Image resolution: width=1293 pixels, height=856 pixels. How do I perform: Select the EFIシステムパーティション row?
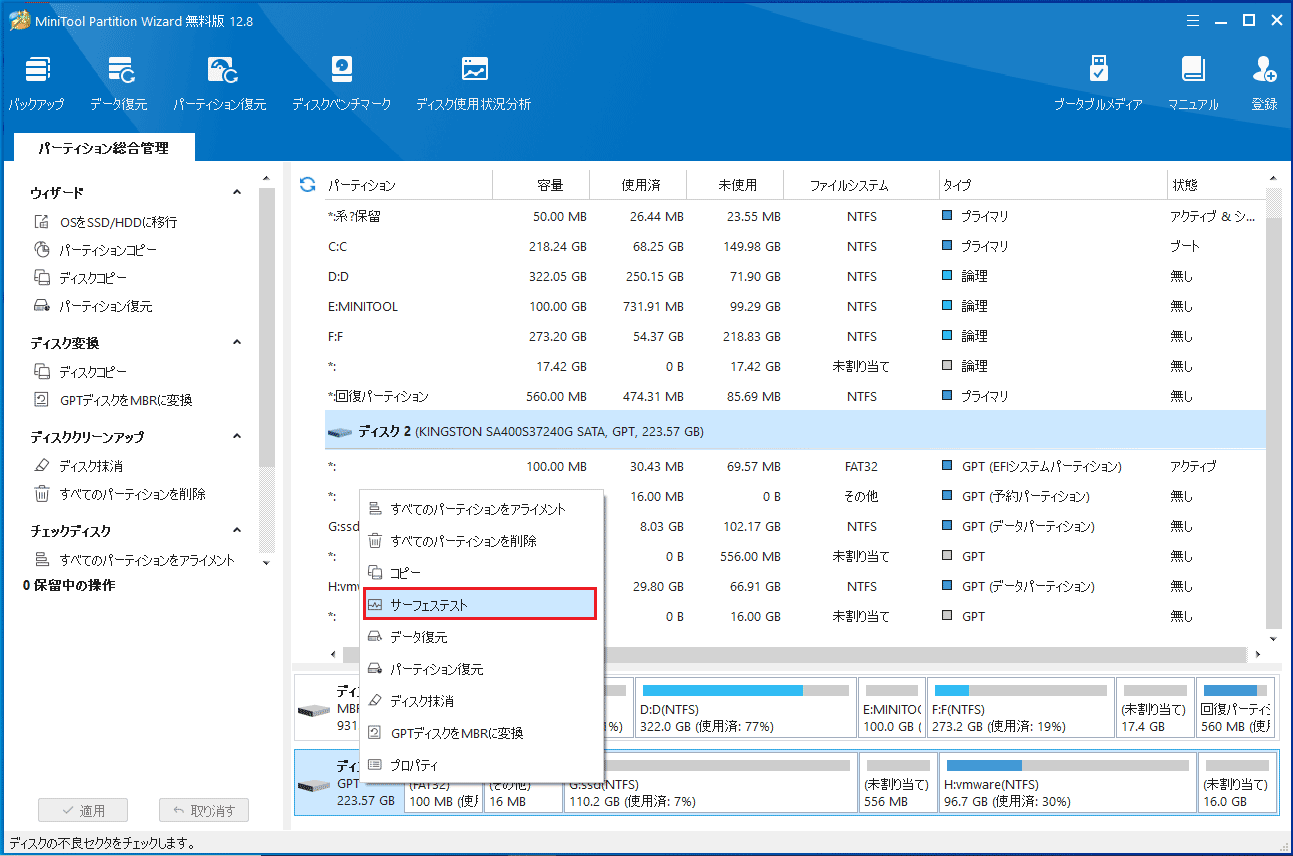pos(795,466)
